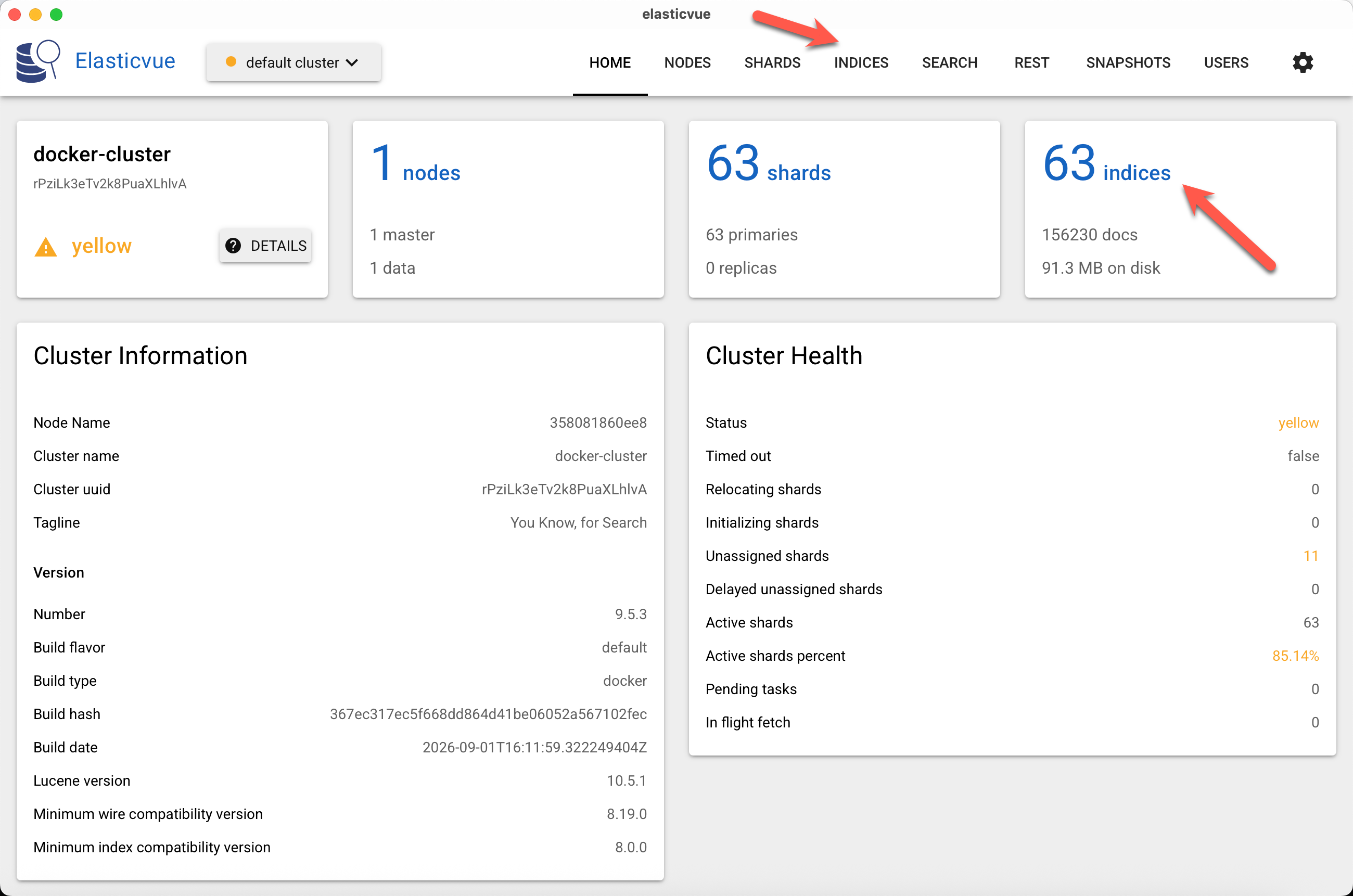Click the '156230 docs' text

[x=1090, y=235]
